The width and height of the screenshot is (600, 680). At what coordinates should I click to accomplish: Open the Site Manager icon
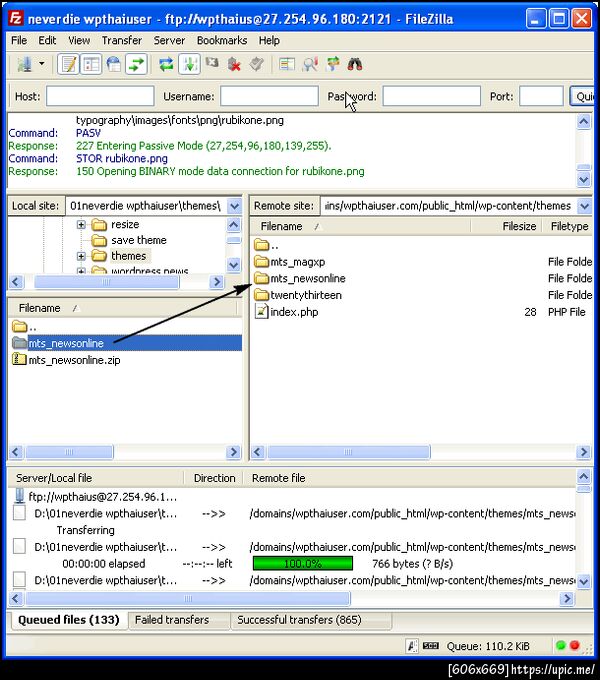pos(24,65)
